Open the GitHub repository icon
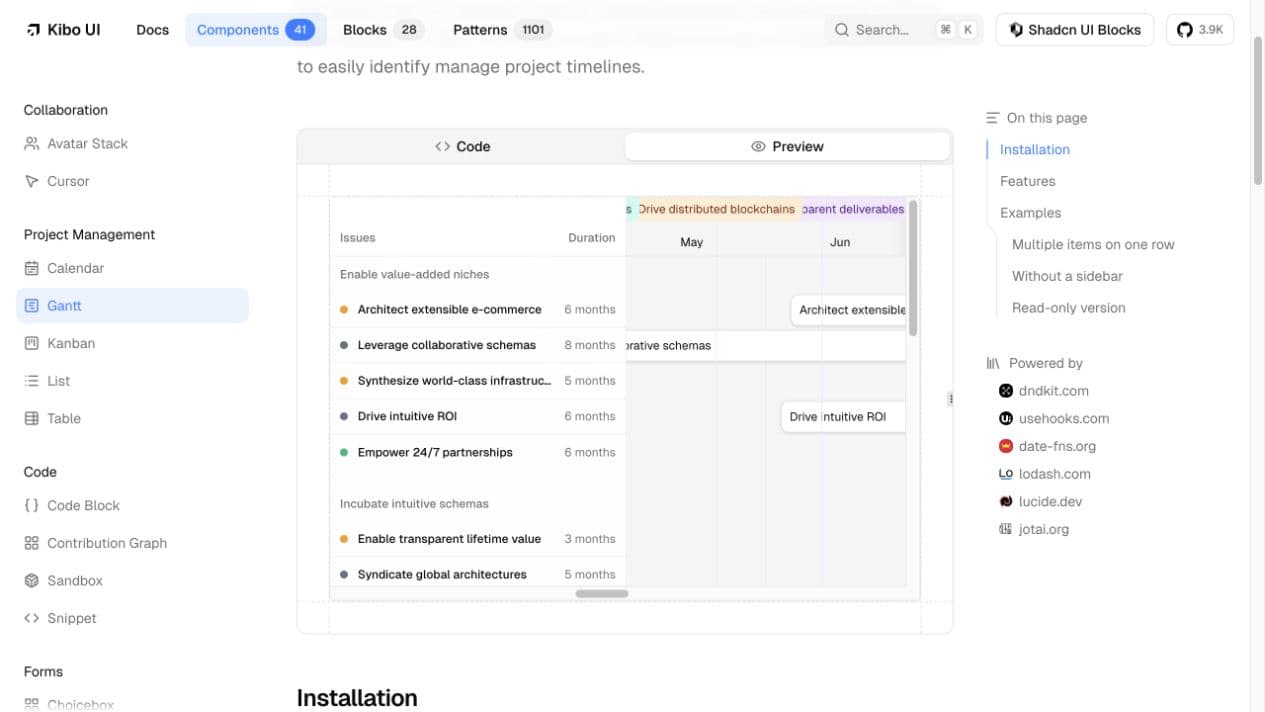 1185,30
